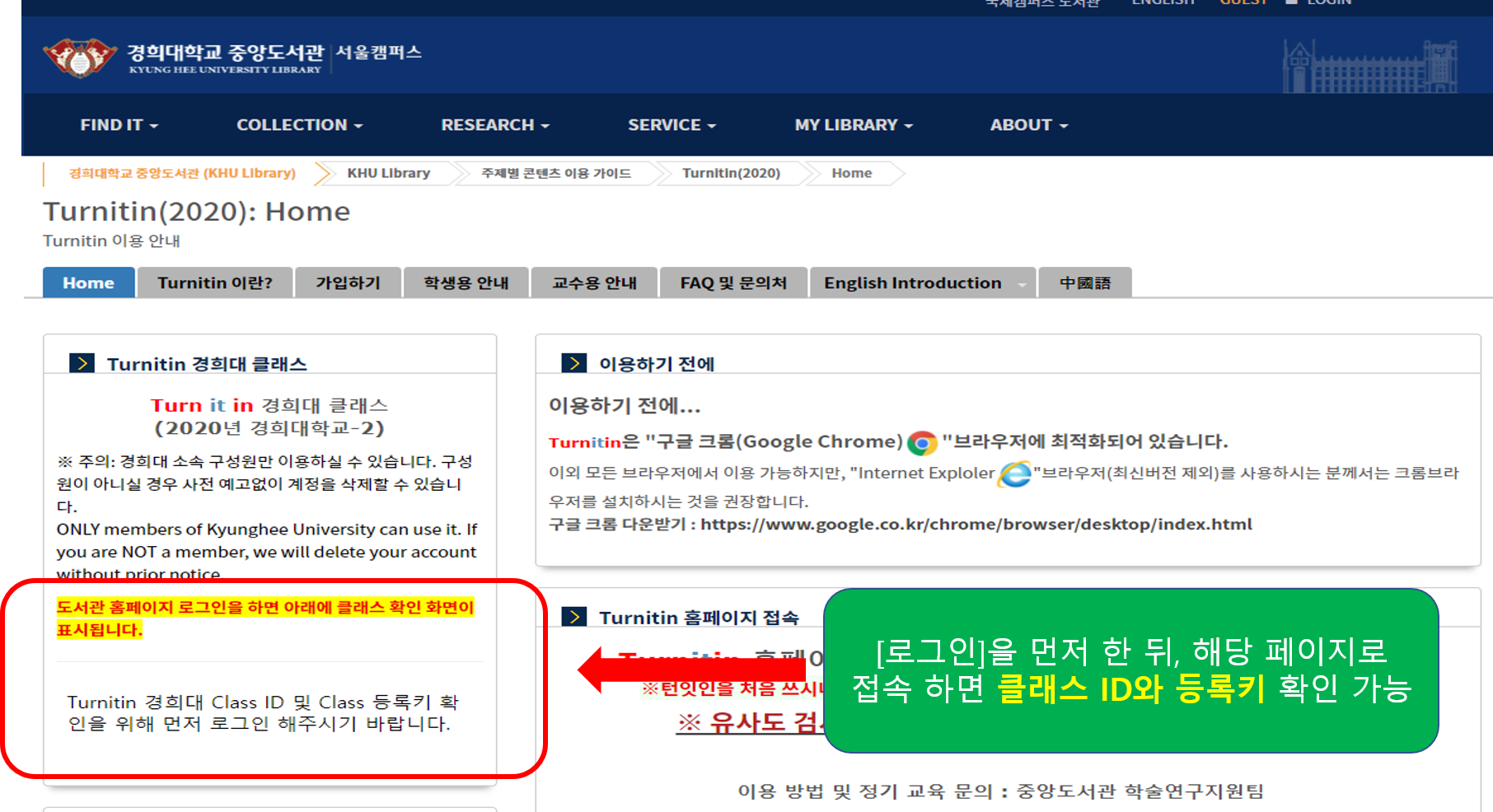Open the FIND IT dropdown menu

click(119, 125)
